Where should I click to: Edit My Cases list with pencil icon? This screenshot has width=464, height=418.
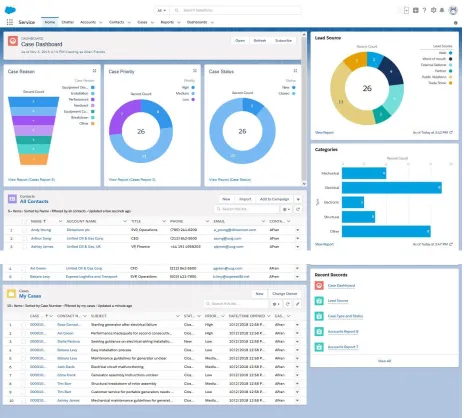[297, 304]
